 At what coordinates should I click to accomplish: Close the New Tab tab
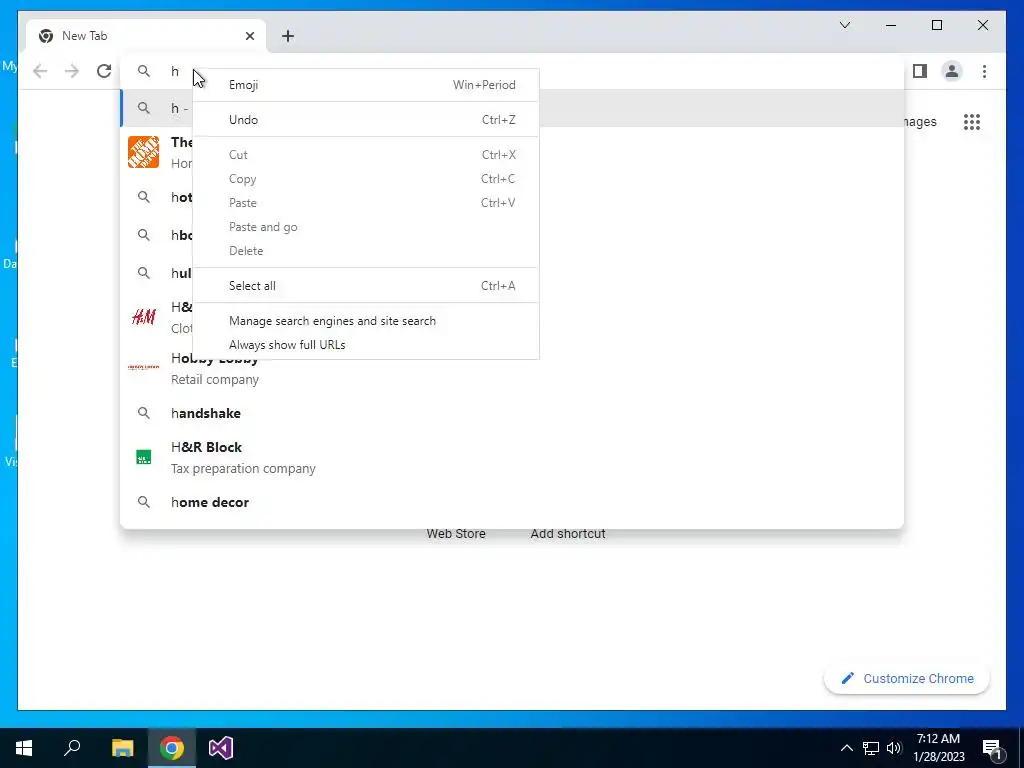click(x=249, y=36)
